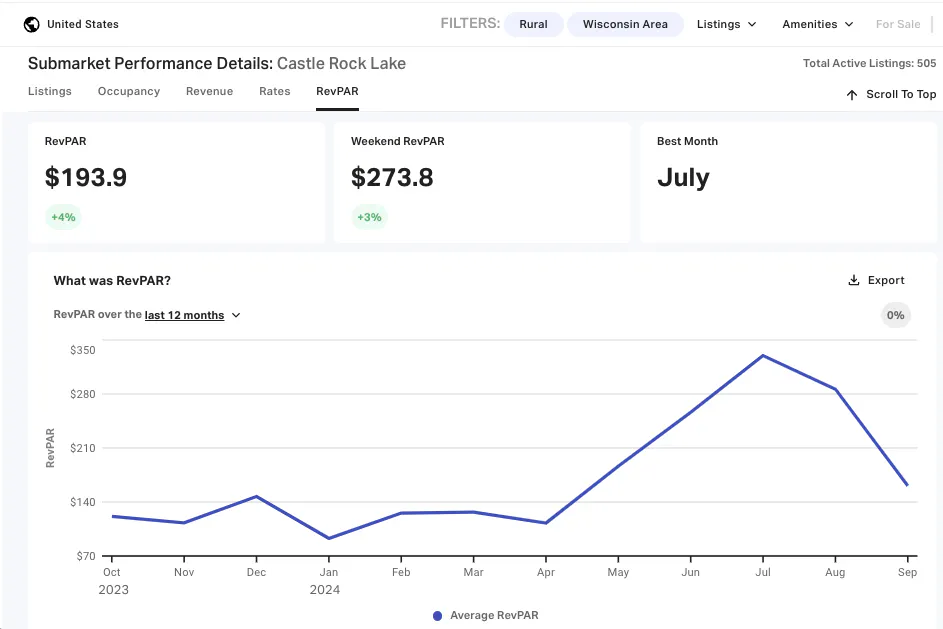The width and height of the screenshot is (943, 629).
Task: Toggle the Average RevPAR legend entry
Action: click(x=486, y=615)
